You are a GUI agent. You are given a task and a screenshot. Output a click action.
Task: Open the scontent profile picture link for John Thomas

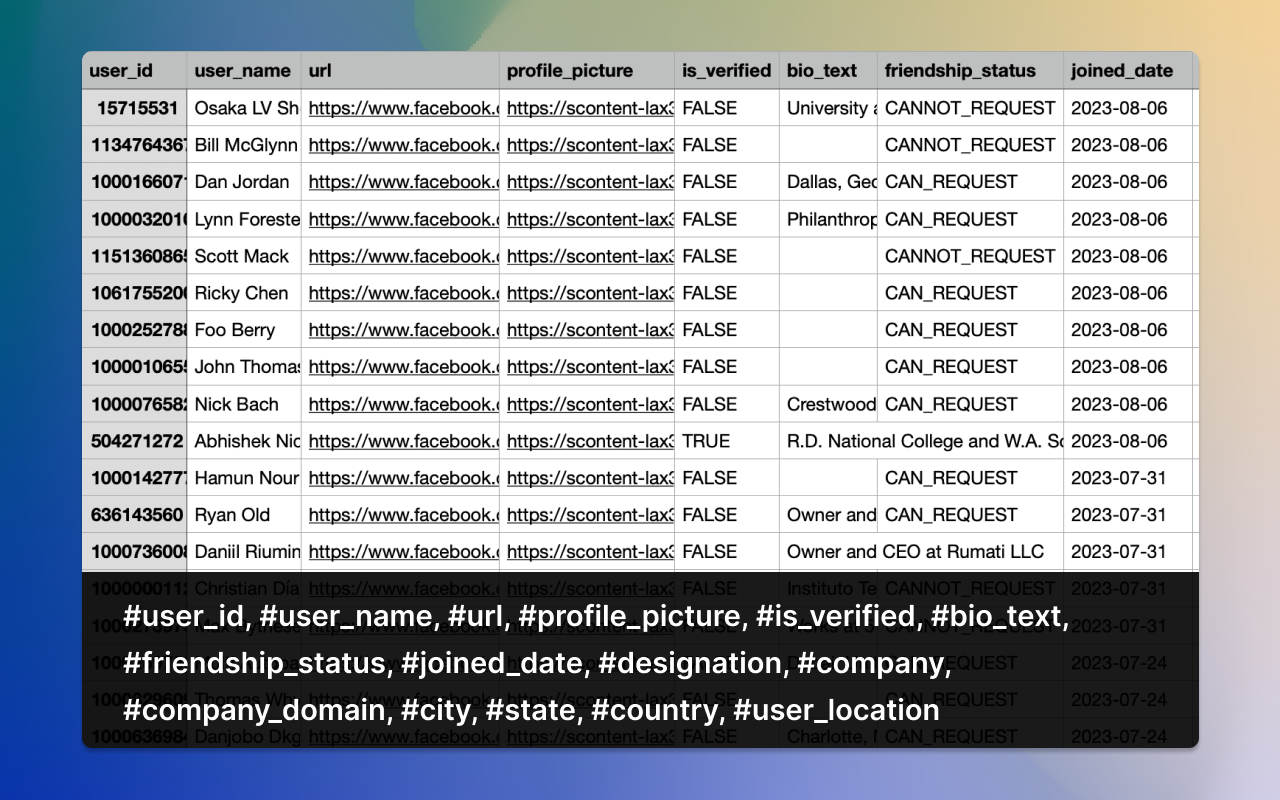(590, 367)
